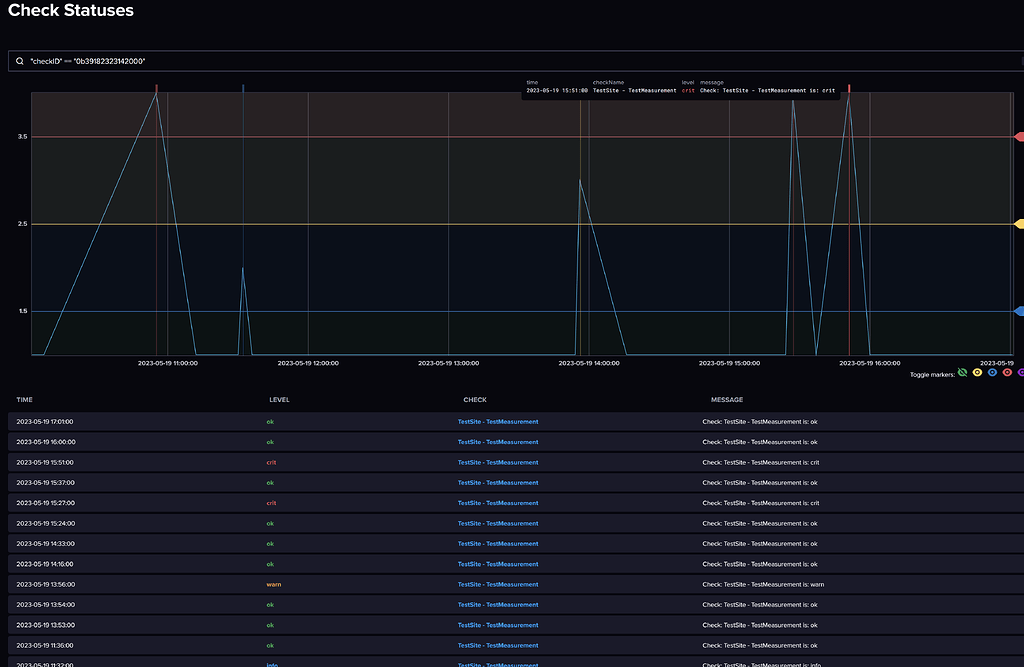Open TestSite check link in 15:51:00 crit row
This screenshot has width=1024, height=667.
[497, 463]
